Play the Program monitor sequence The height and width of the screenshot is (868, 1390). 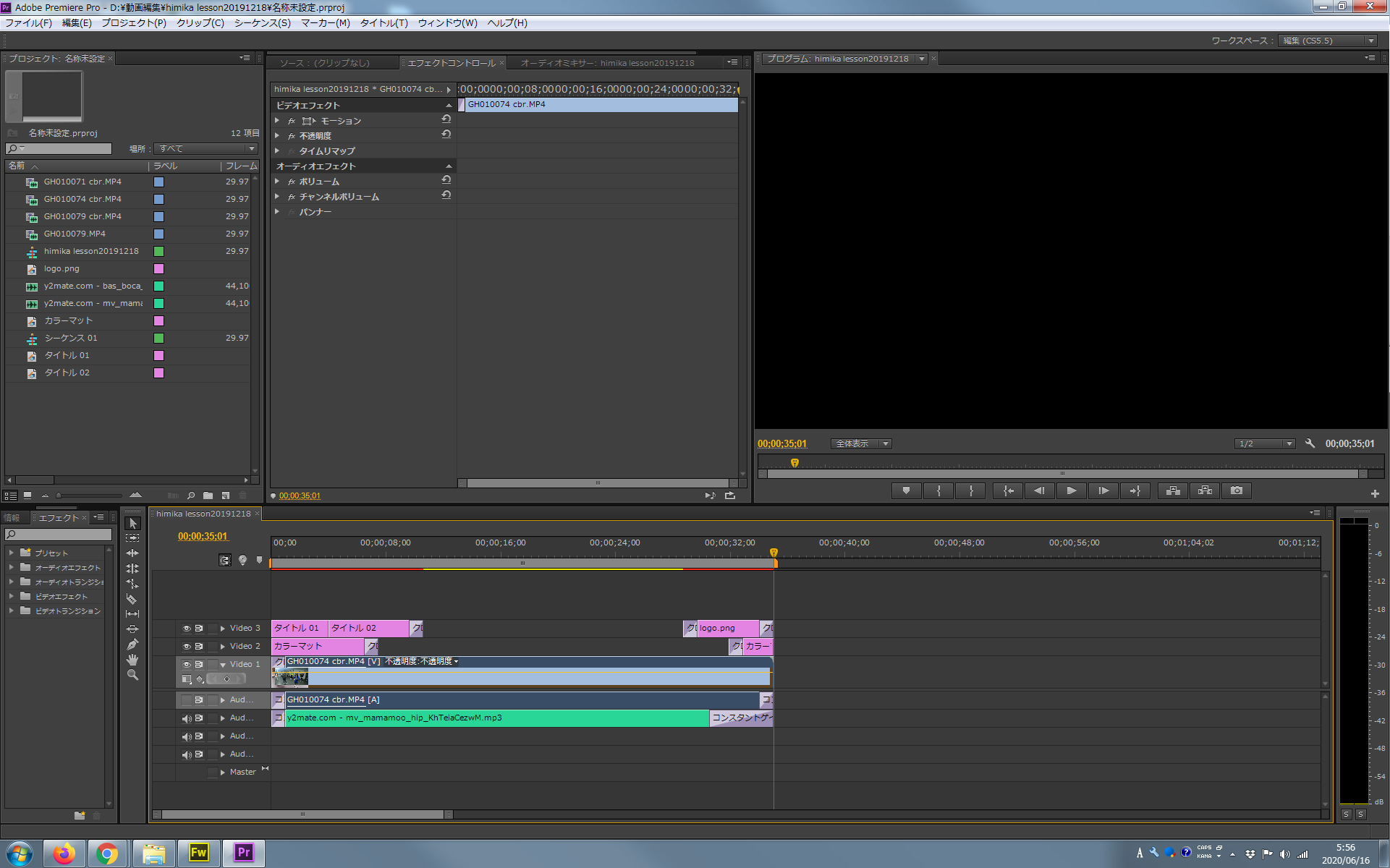pos(1072,490)
